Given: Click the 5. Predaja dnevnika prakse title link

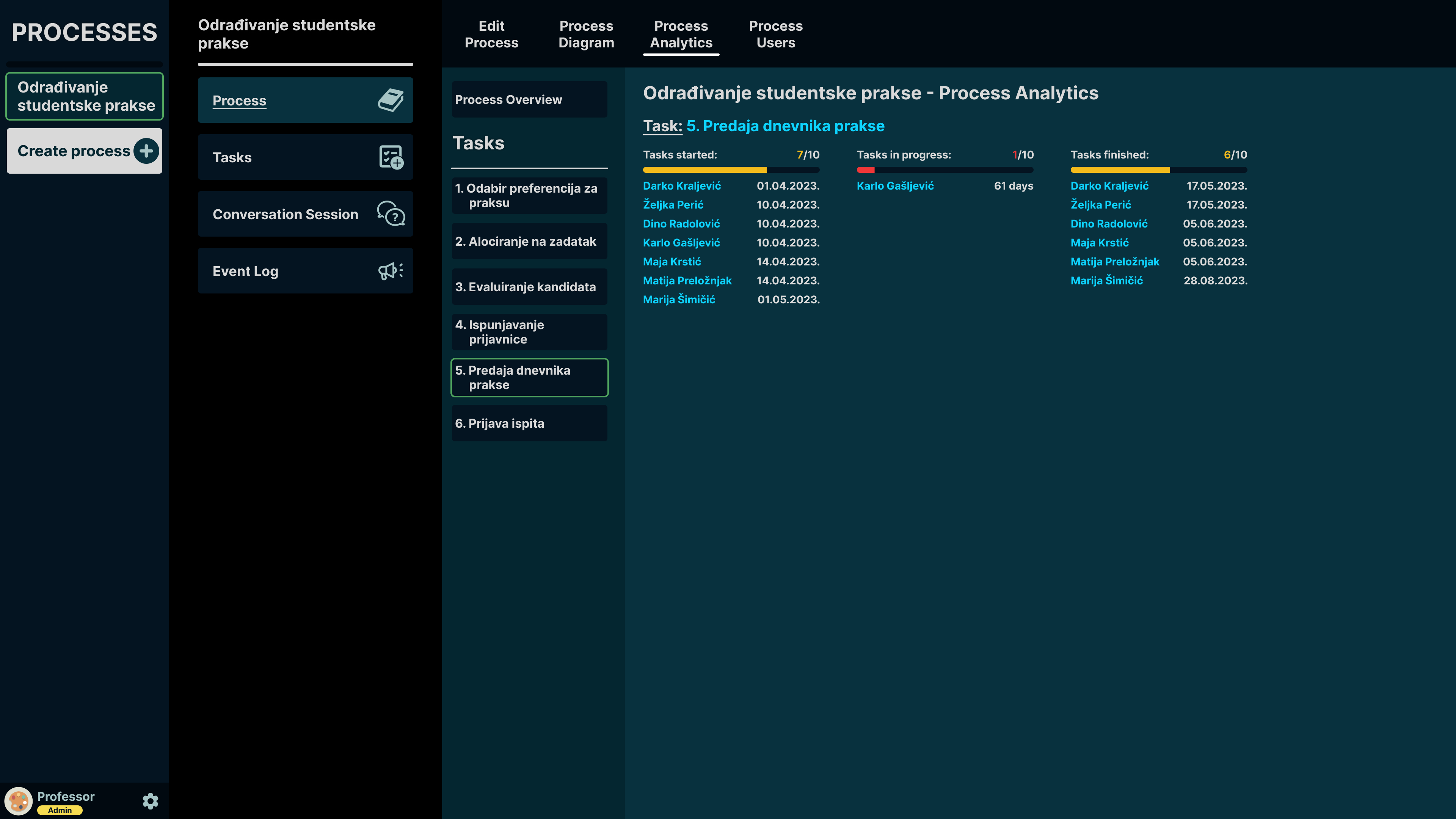Looking at the screenshot, I should coord(785,126).
